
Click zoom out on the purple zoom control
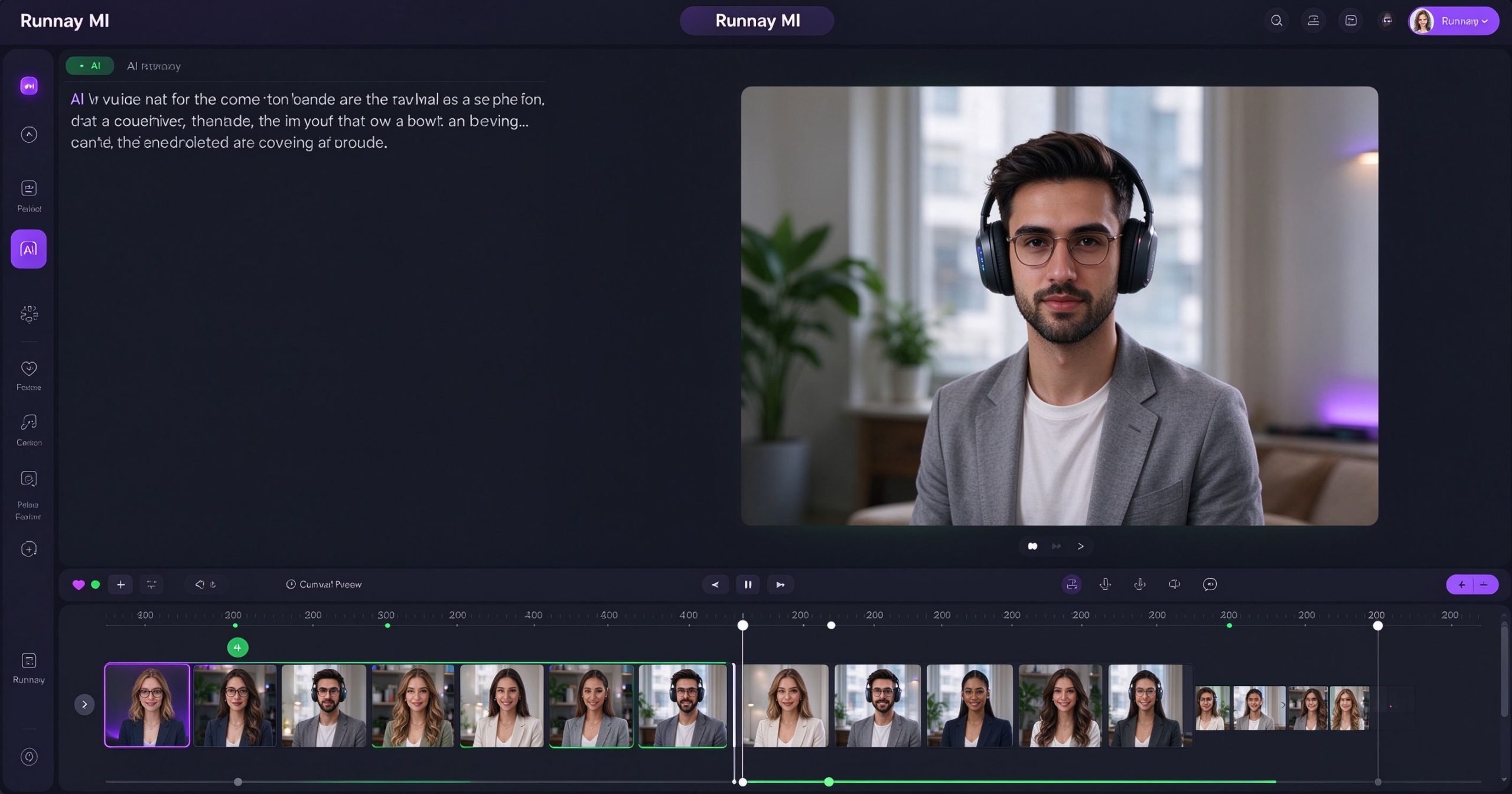(x=1485, y=584)
